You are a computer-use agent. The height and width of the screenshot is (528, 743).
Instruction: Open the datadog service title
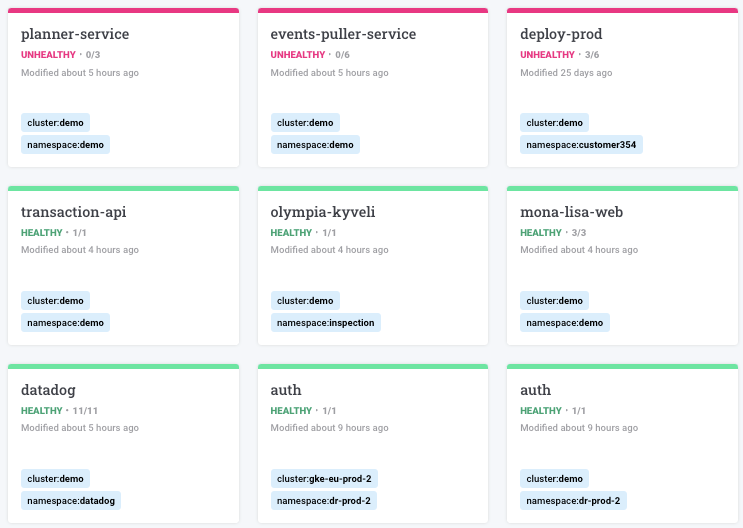(48, 390)
